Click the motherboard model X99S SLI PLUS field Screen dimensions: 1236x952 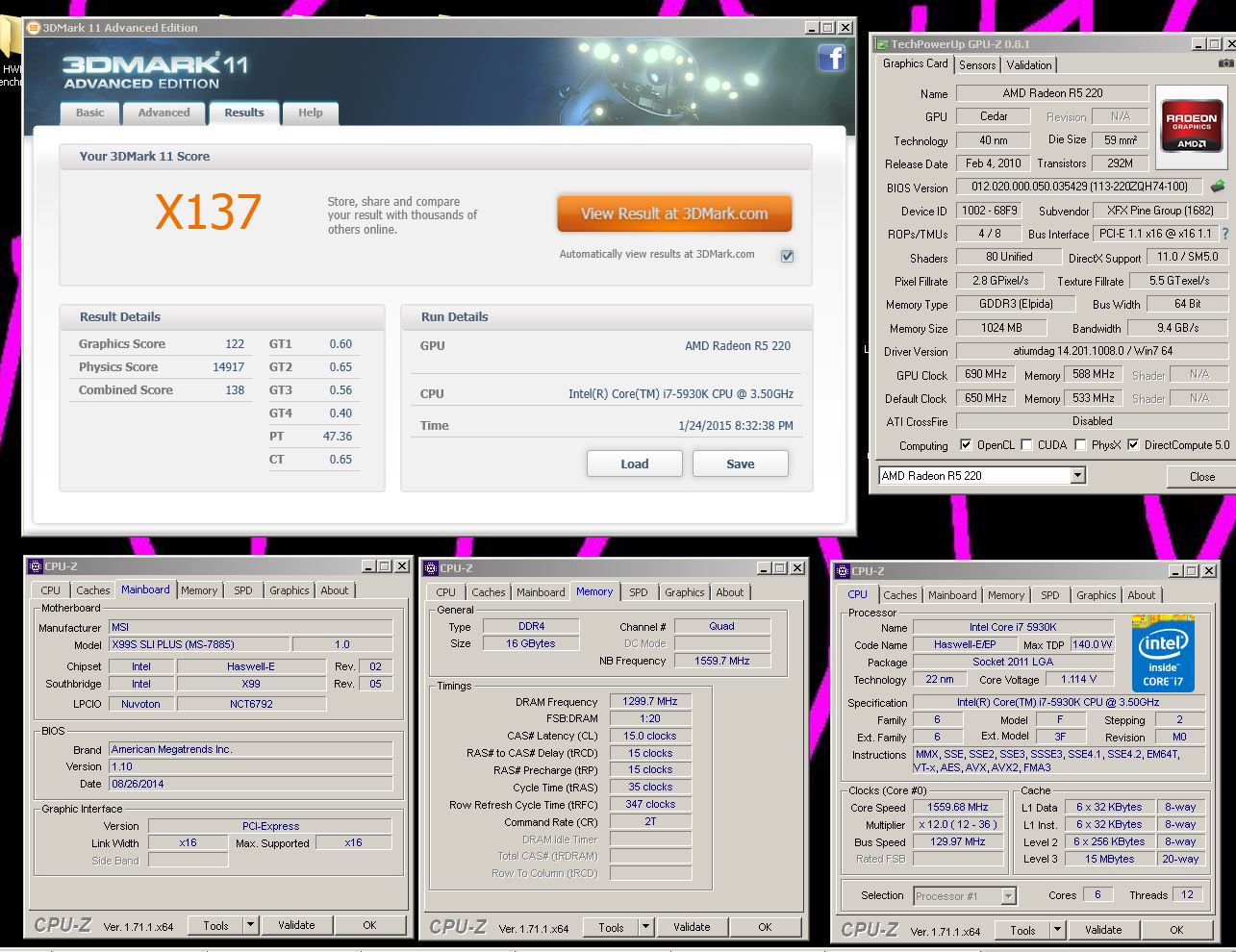[197, 644]
